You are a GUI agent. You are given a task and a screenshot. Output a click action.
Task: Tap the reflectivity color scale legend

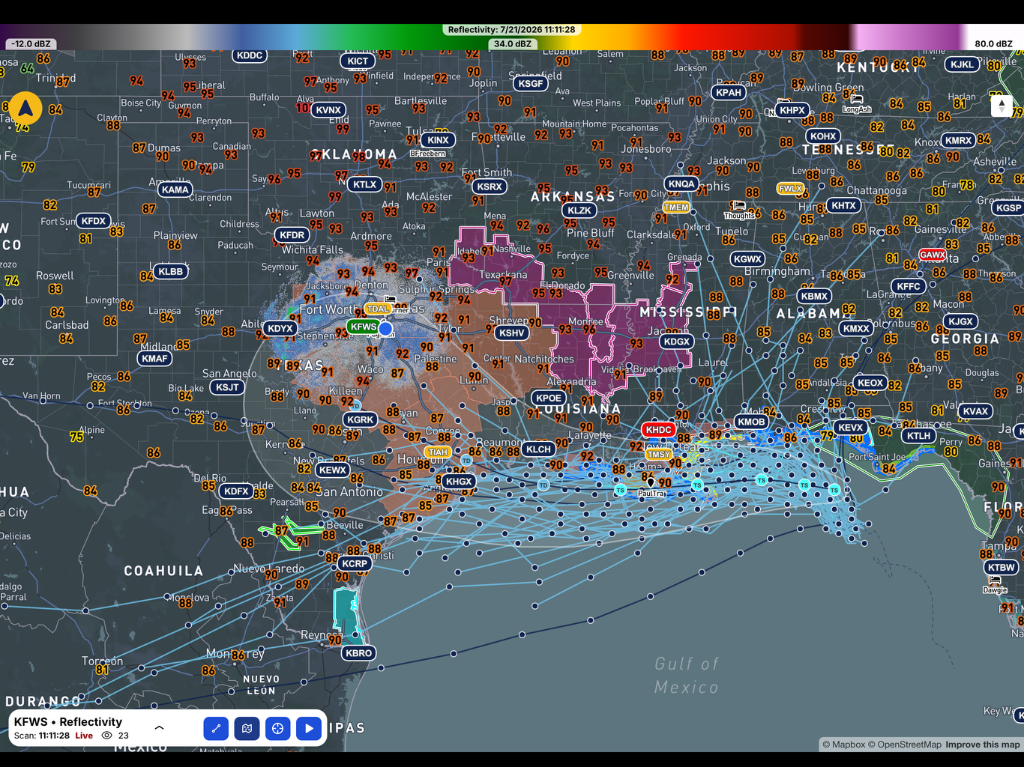point(512,37)
